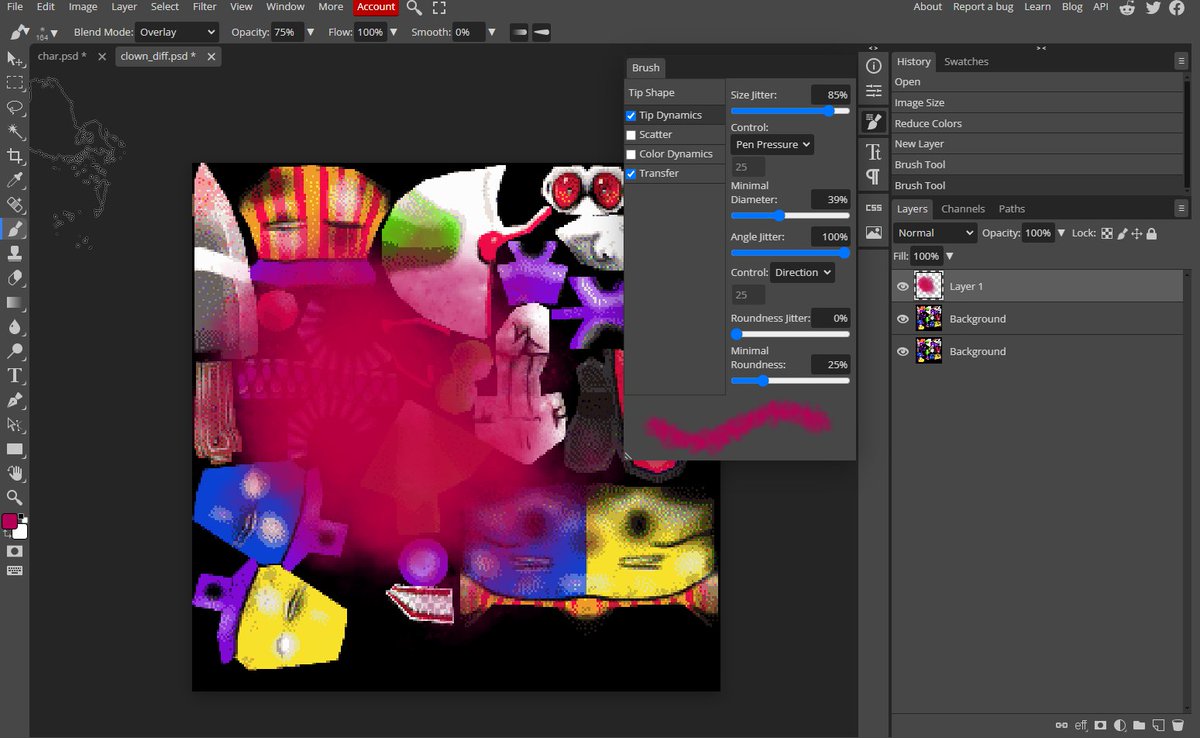Create new layer icon
1200x738 pixels.
point(1158,725)
